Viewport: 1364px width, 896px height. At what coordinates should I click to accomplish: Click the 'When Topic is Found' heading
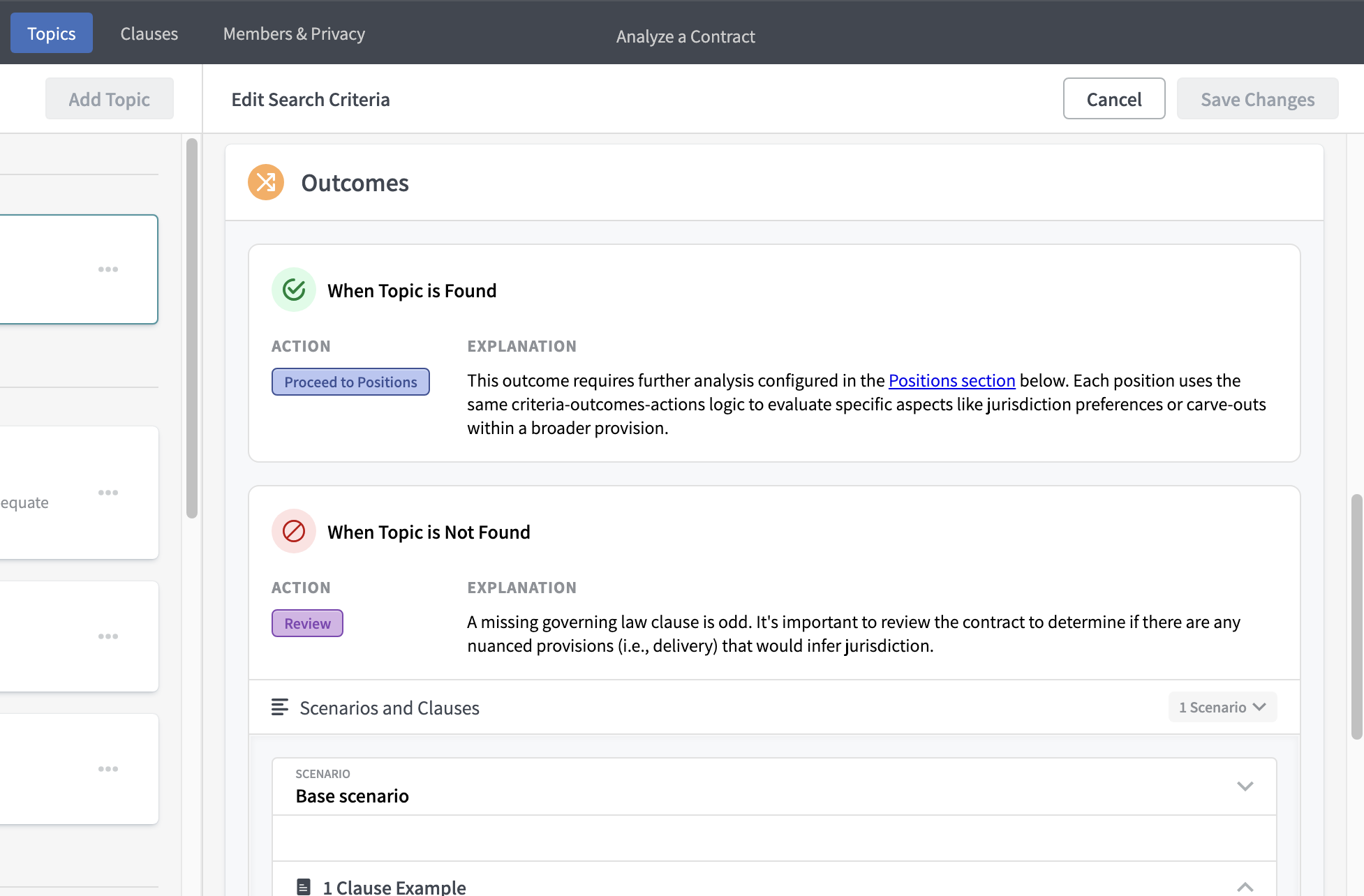(412, 290)
